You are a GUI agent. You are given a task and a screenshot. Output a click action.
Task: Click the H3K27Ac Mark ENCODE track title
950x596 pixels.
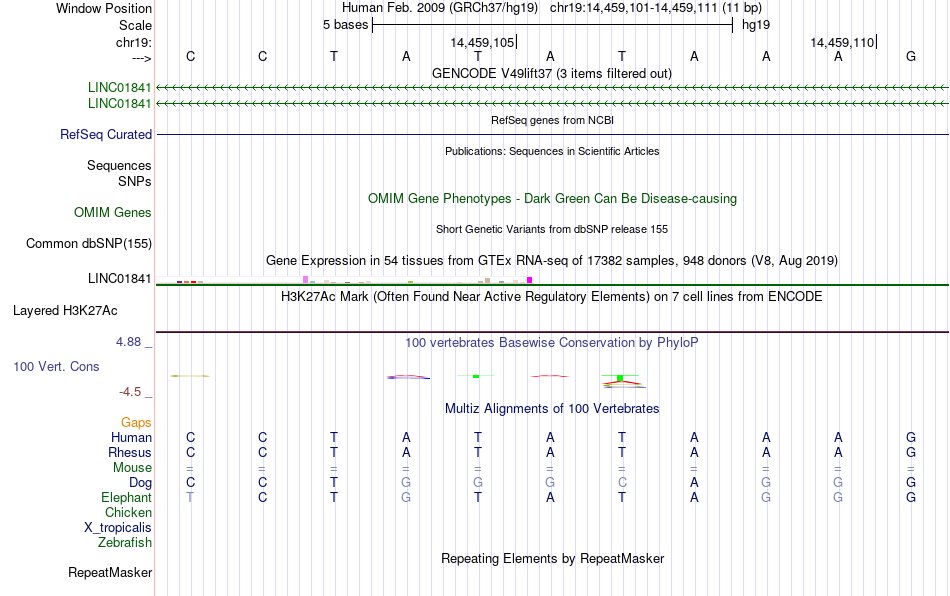pos(552,296)
